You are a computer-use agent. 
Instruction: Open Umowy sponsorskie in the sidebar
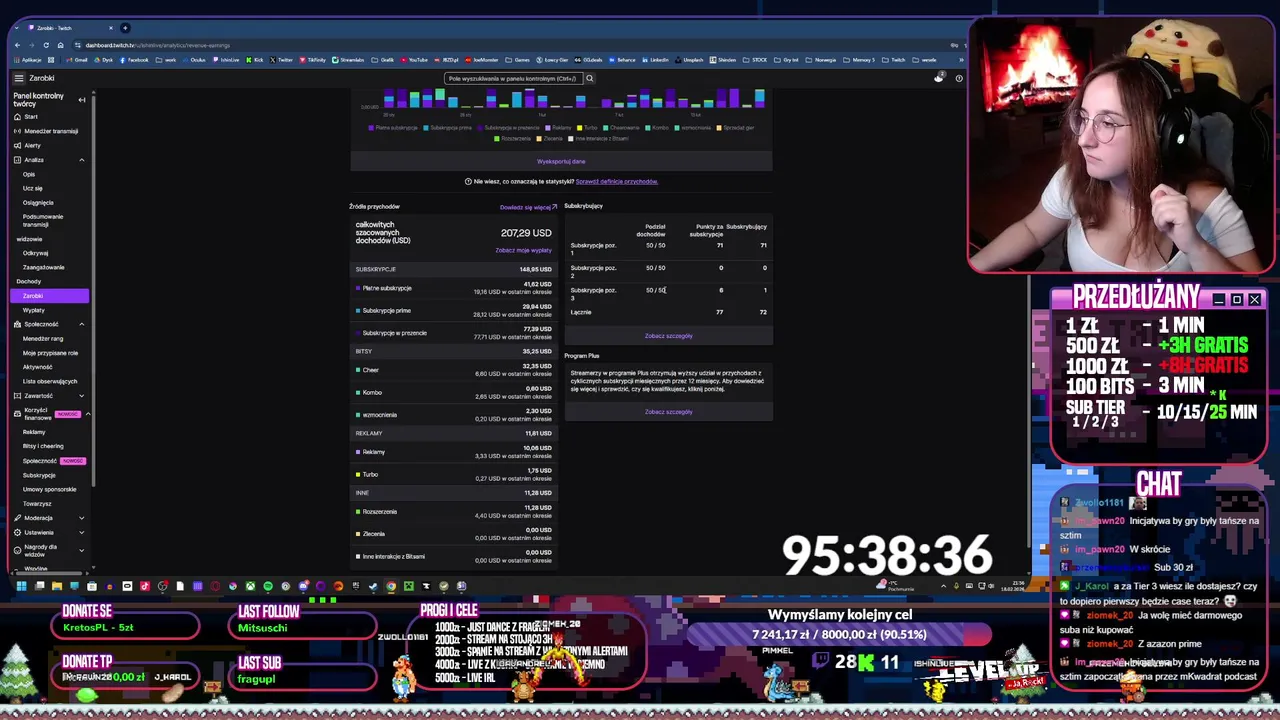pos(50,489)
